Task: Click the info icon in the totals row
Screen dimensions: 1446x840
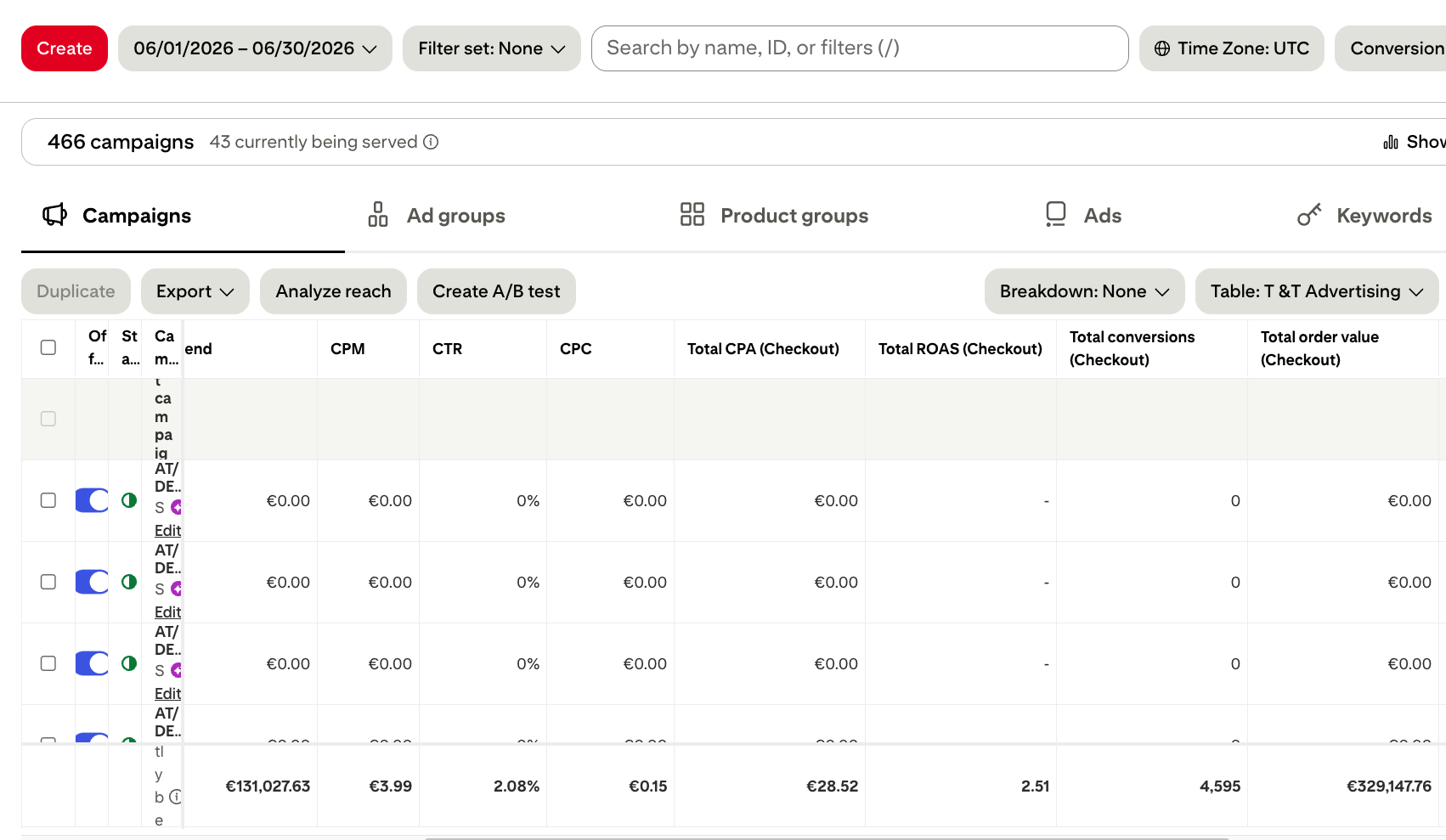Action: click(175, 797)
